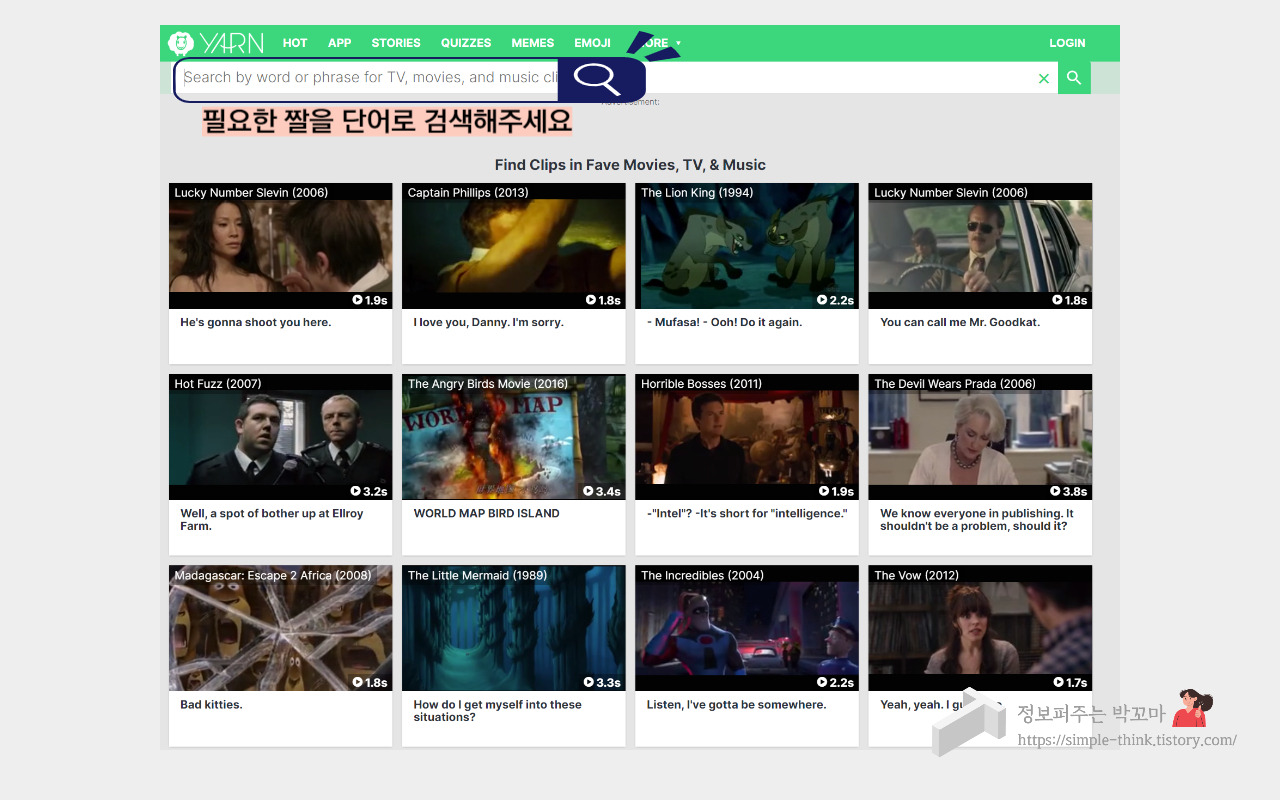Select caption "WORLD MAP BIRD ISLAND"
Viewport: 1280px width, 800px height.
(487, 513)
